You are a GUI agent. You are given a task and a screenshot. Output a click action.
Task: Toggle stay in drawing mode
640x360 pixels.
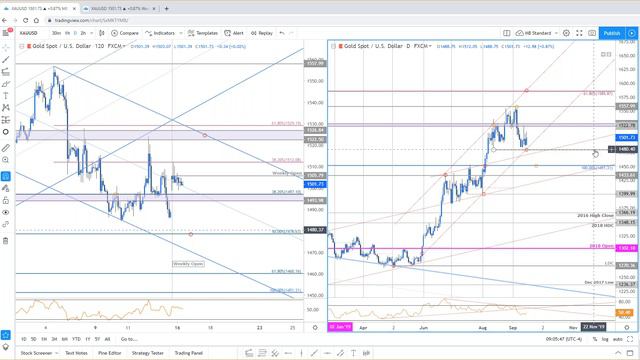(x=6, y=188)
